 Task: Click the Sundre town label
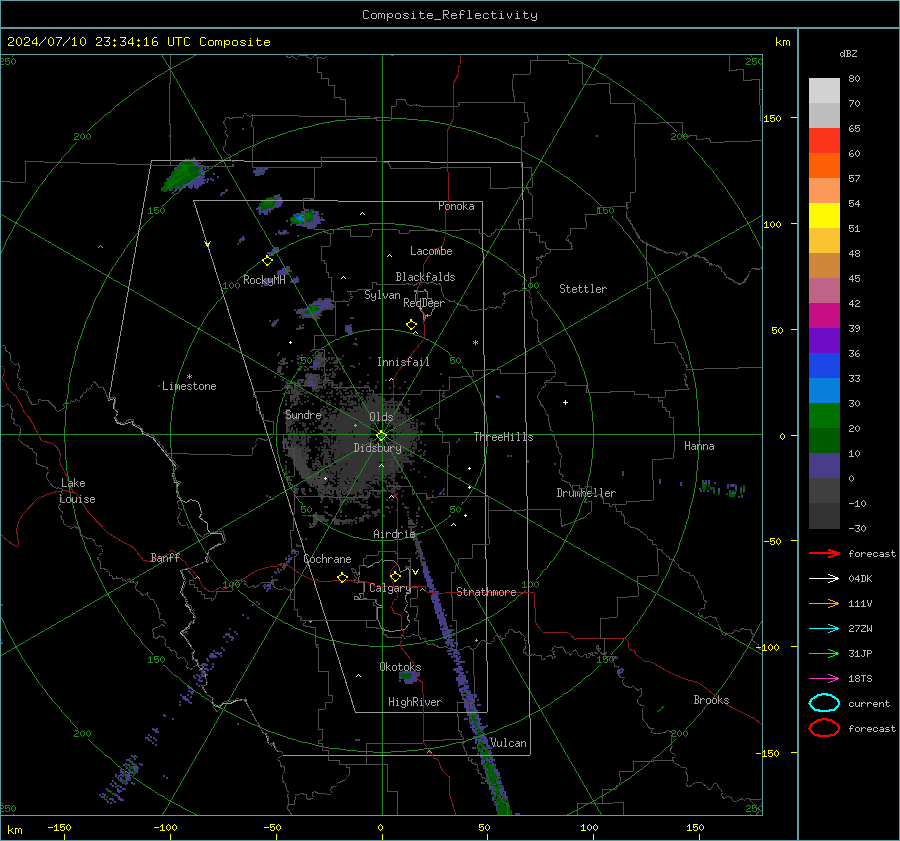[x=303, y=415]
